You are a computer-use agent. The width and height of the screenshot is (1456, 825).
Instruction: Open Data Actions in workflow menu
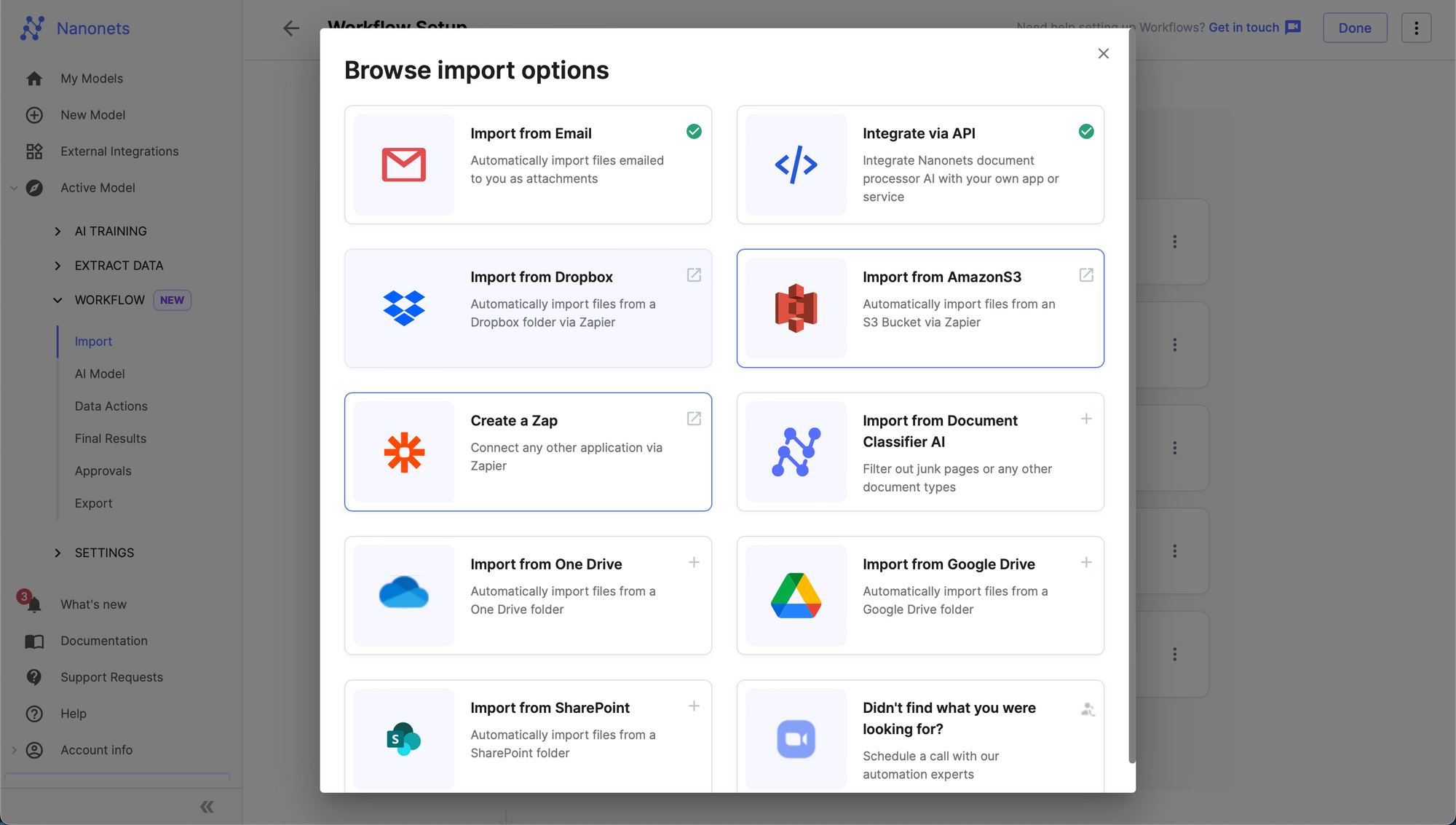[x=111, y=406]
